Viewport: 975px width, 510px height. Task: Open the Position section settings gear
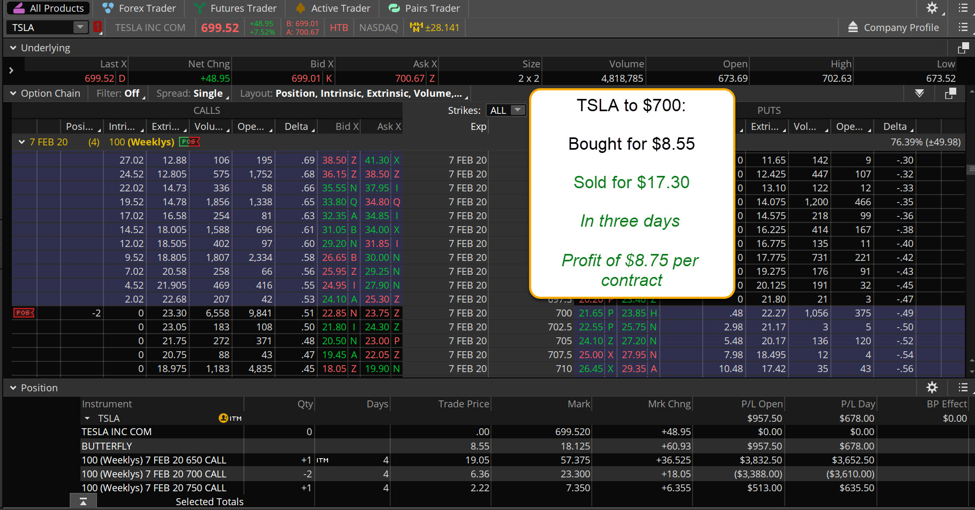[x=931, y=387]
